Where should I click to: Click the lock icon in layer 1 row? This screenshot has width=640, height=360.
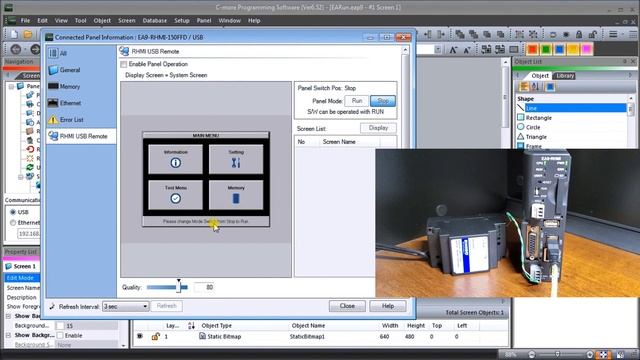pyautogui.click(x=155, y=336)
